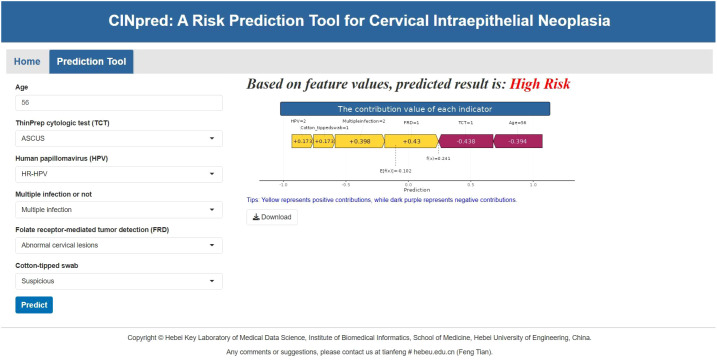Click the CINpred page title header
The image size is (717, 360).
tap(359, 21)
